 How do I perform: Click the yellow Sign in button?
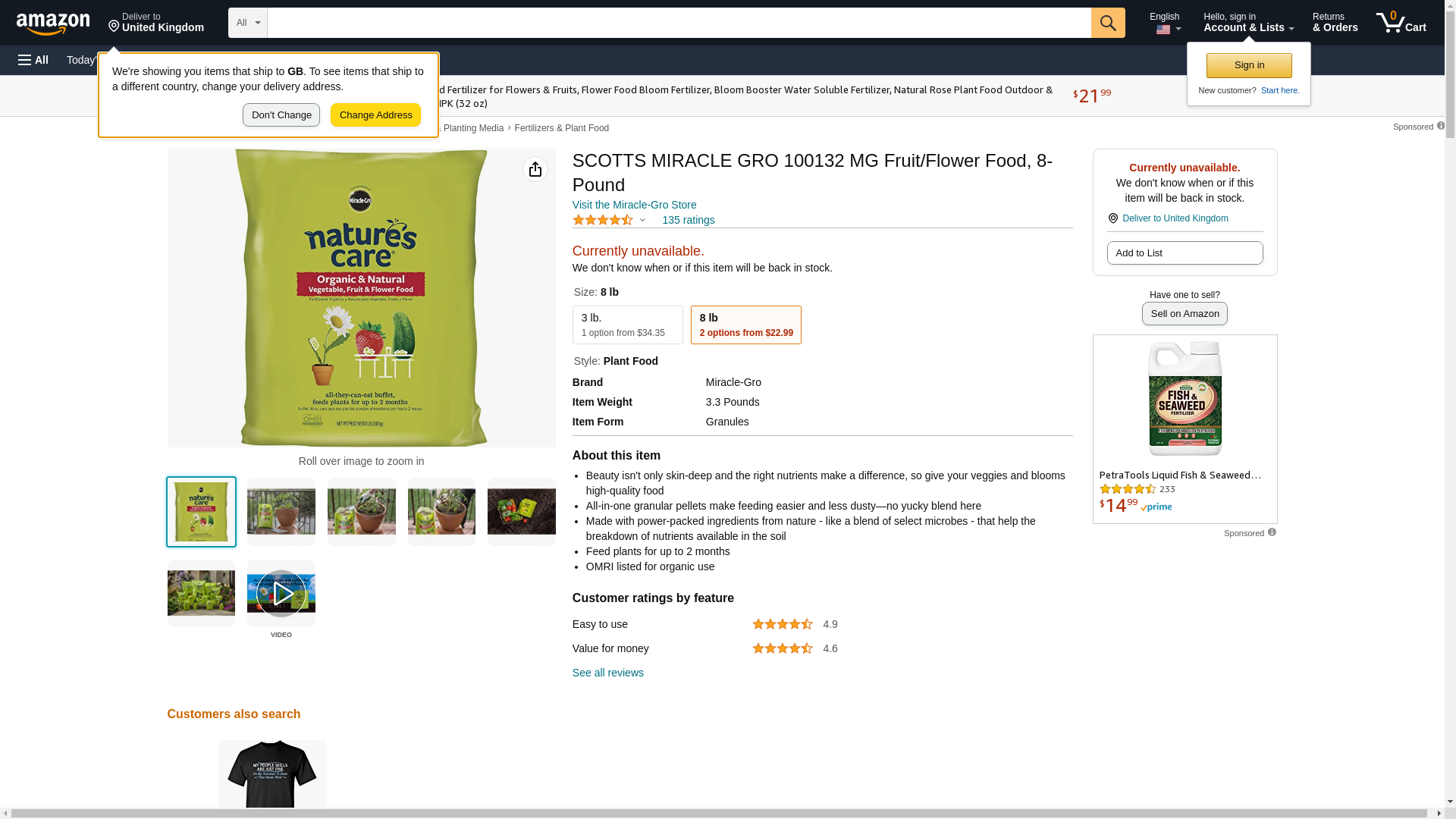1249,65
